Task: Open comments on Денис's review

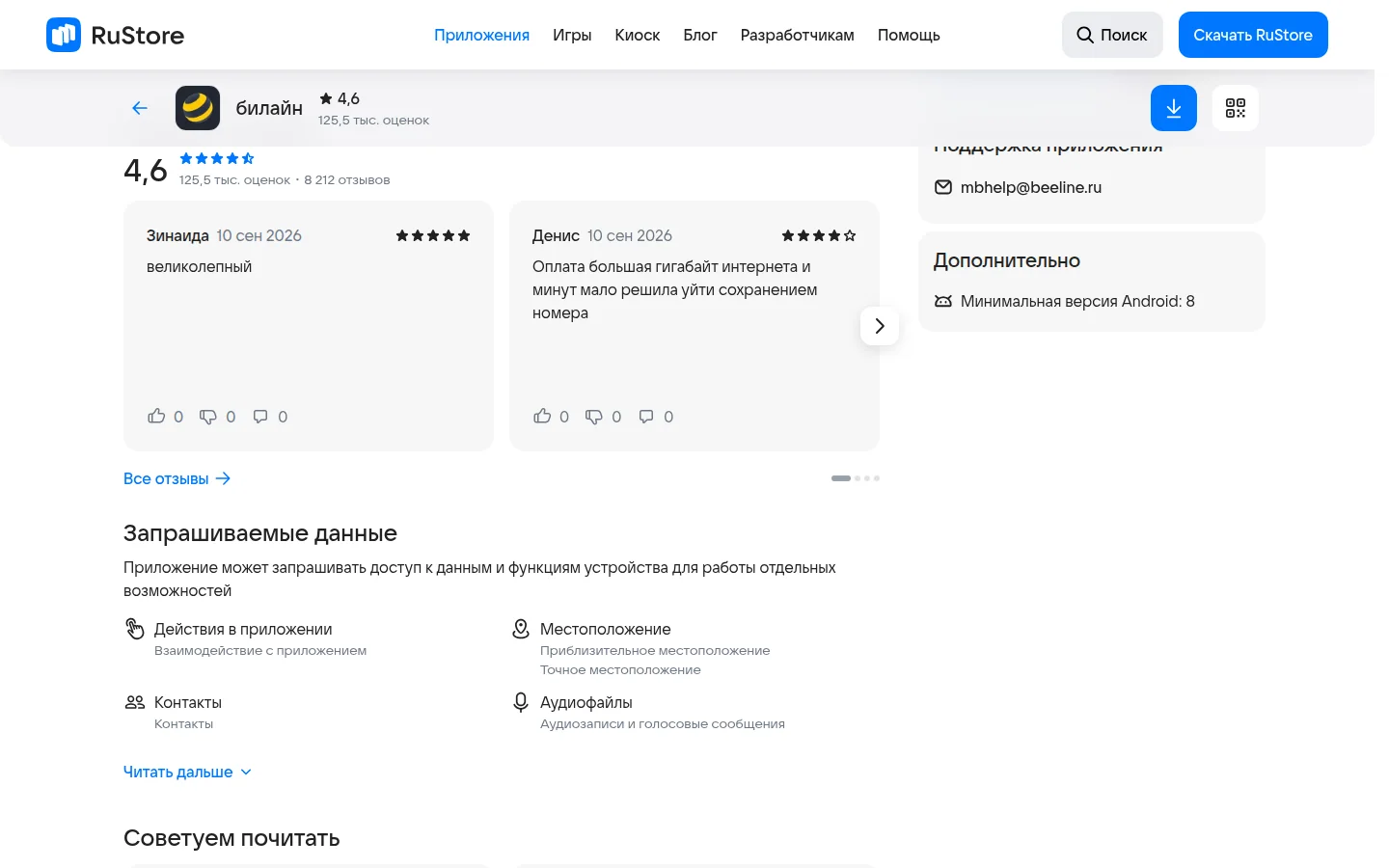Action: coord(646,417)
